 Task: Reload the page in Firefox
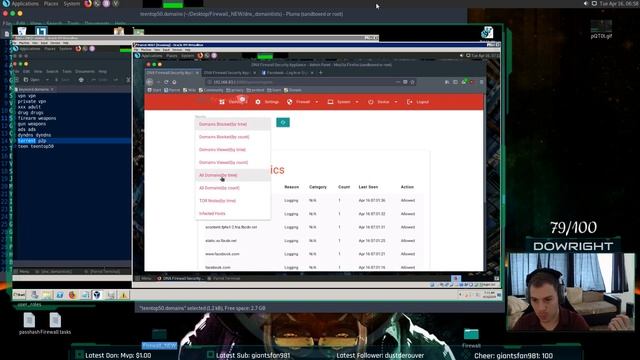tap(166, 82)
